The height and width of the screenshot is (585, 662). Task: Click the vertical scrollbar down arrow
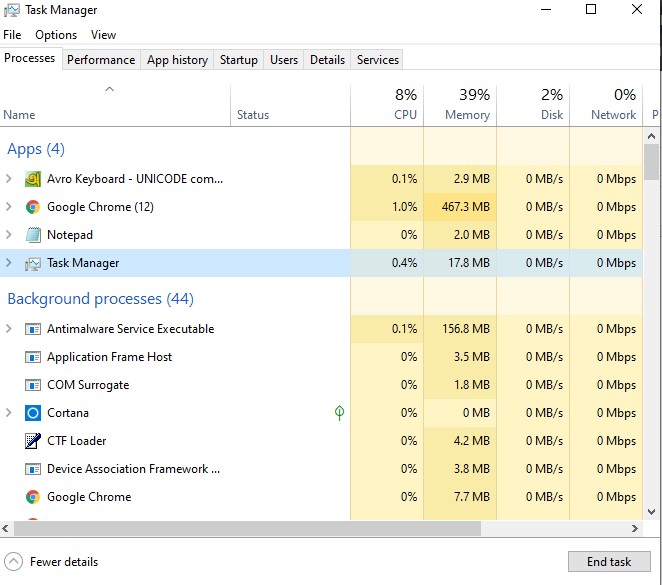(x=651, y=512)
